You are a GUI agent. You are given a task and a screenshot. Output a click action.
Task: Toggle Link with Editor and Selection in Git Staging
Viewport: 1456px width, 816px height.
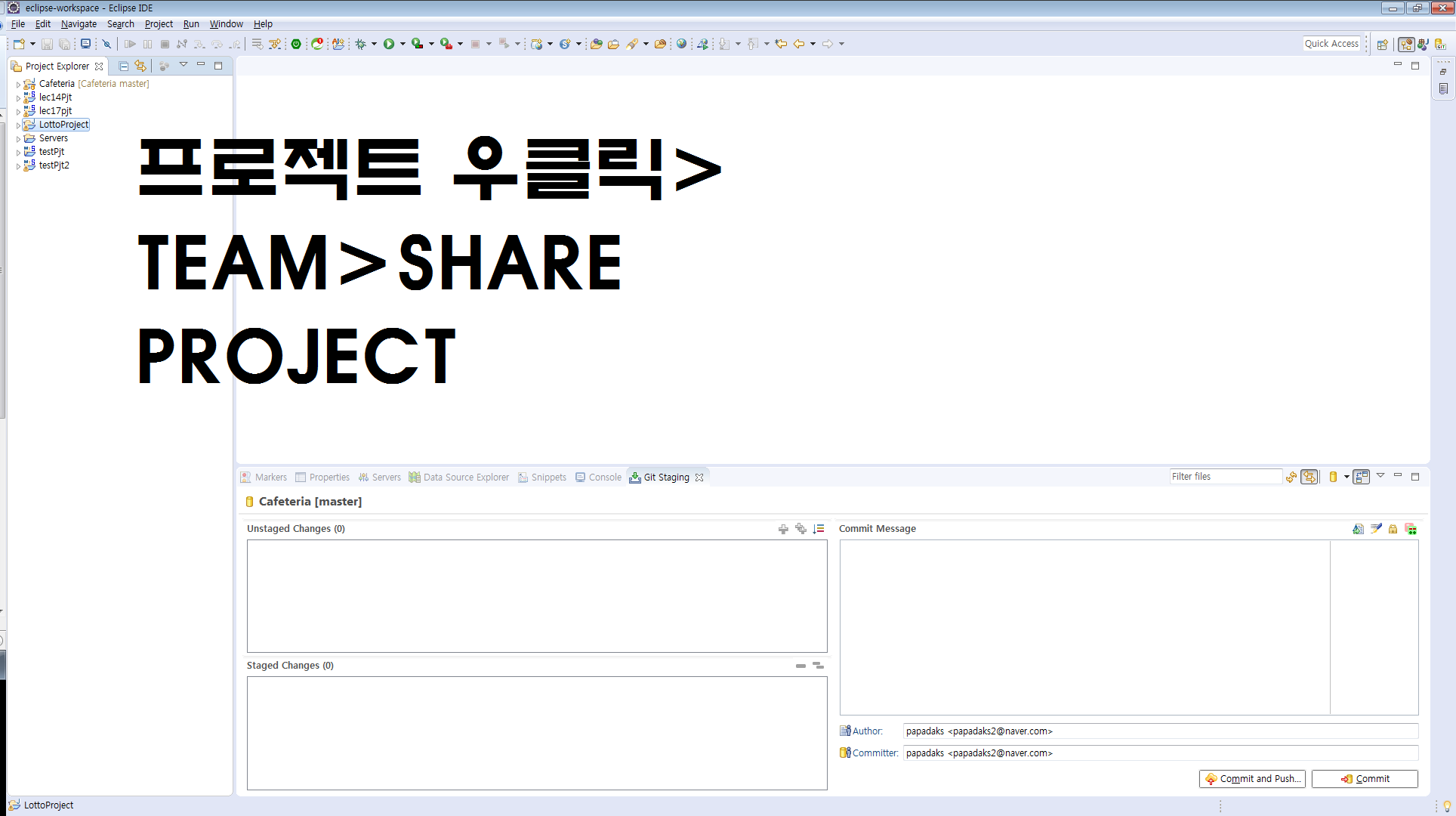pyautogui.click(x=1309, y=477)
